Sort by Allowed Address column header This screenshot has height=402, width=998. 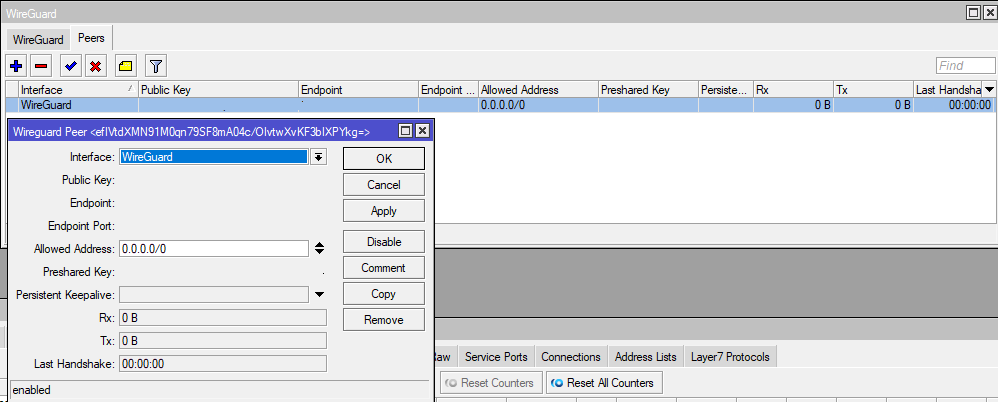click(538, 90)
